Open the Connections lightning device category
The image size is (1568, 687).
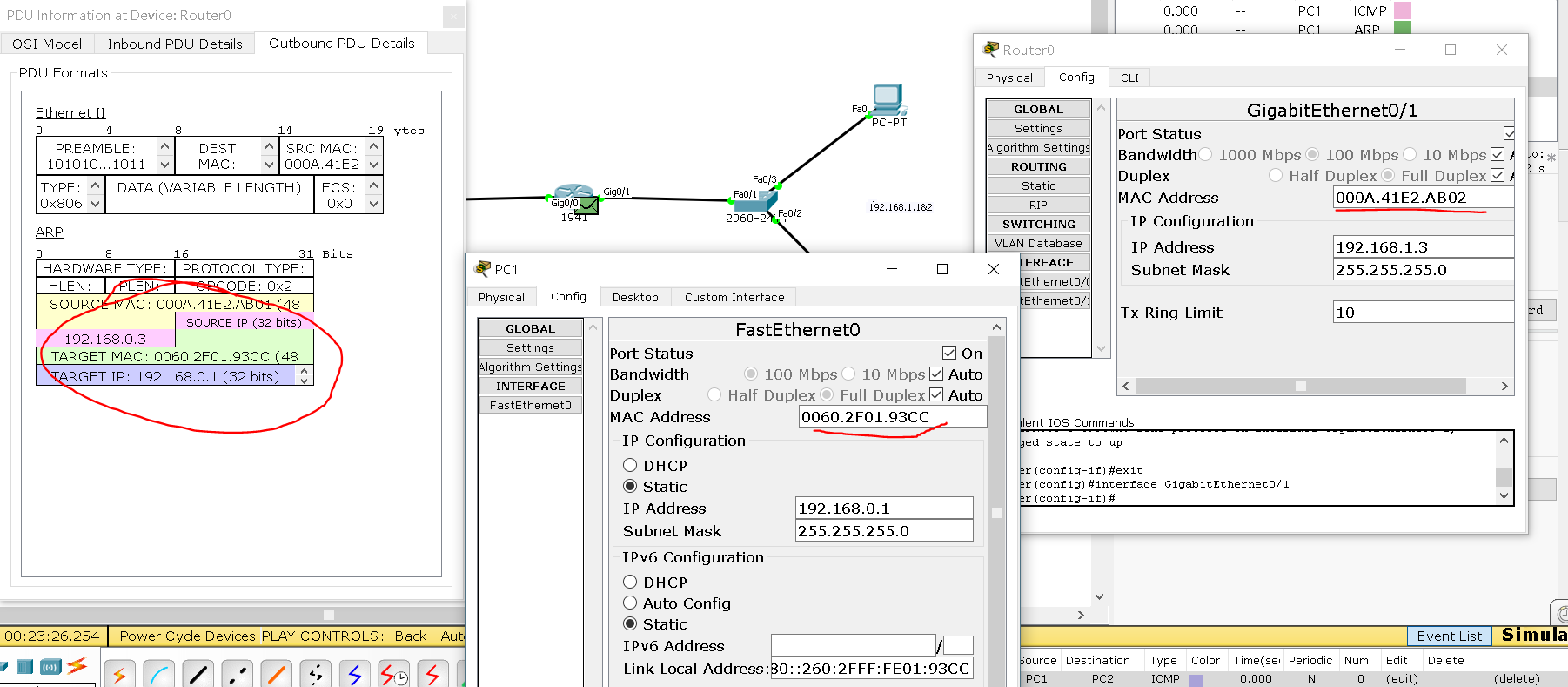click(77, 666)
